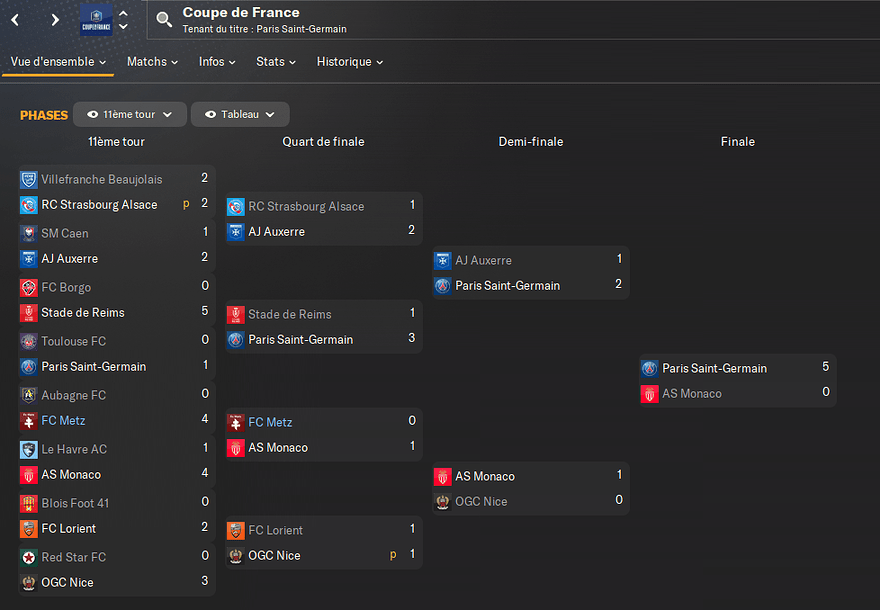Click the up arrow beside the competition logo

pyautogui.click(x=124, y=13)
